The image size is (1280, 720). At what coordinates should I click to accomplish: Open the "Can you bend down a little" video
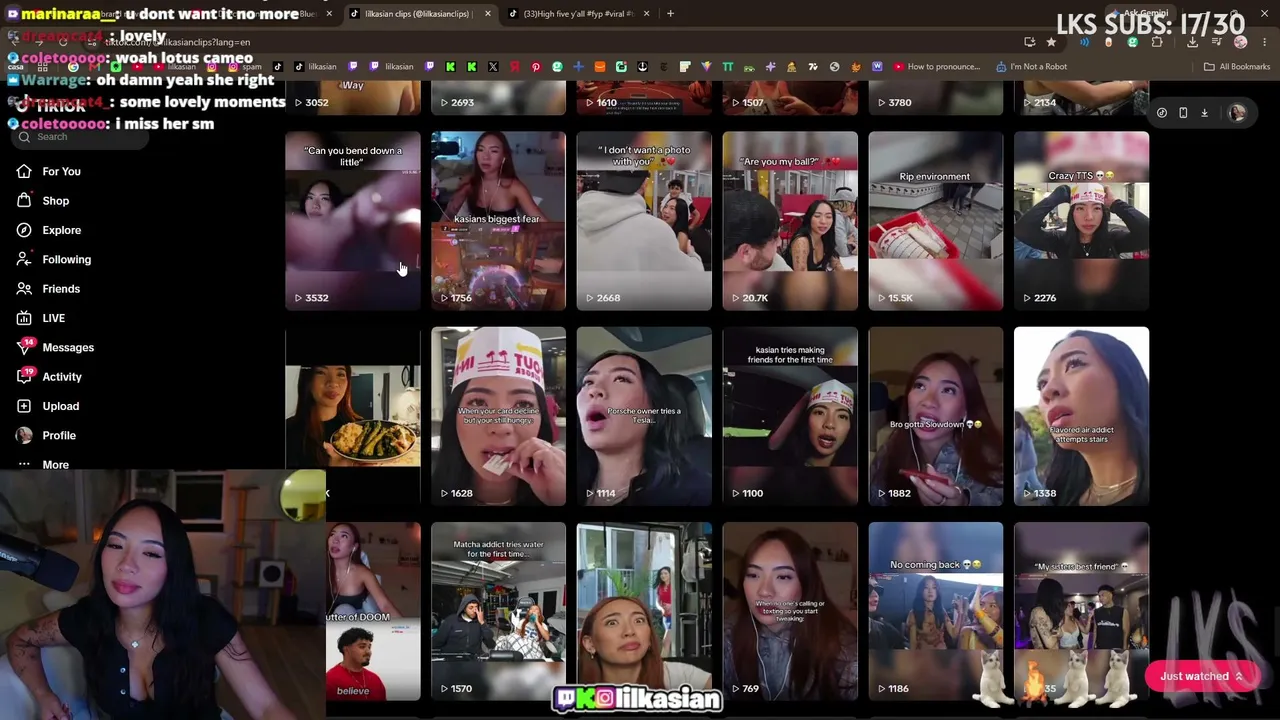point(353,221)
